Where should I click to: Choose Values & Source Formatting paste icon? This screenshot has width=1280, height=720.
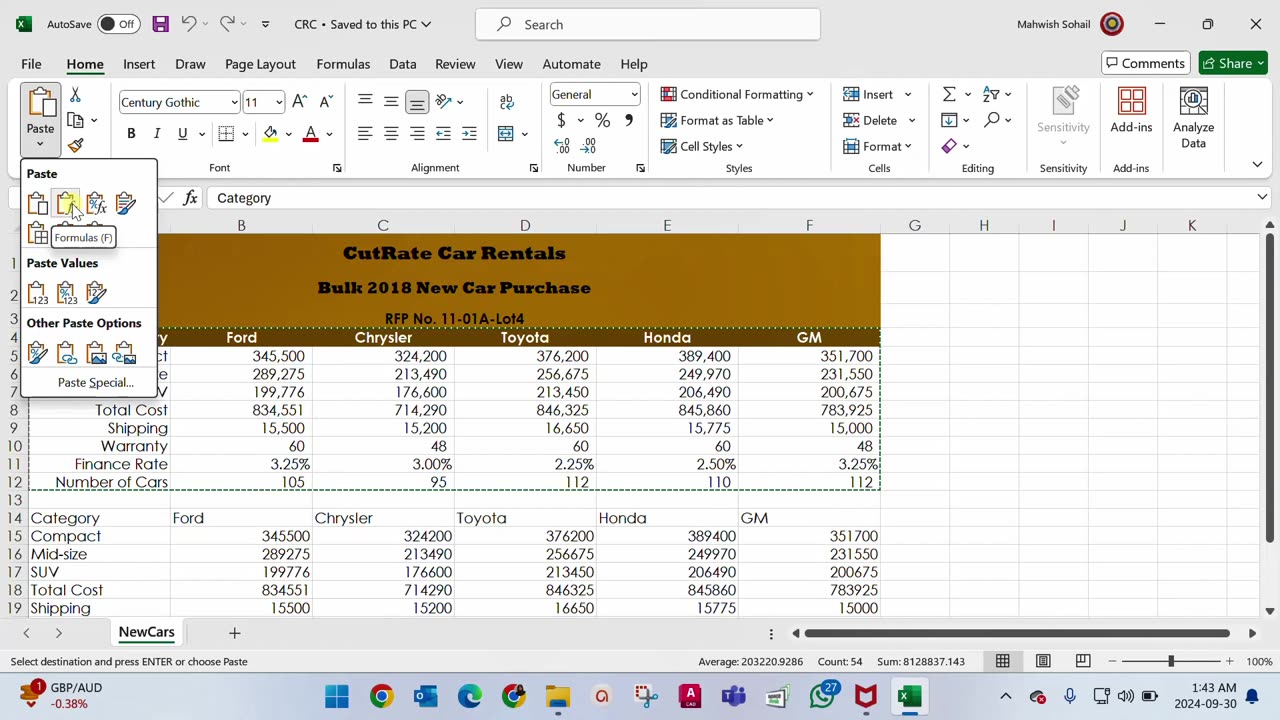tap(96, 293)
